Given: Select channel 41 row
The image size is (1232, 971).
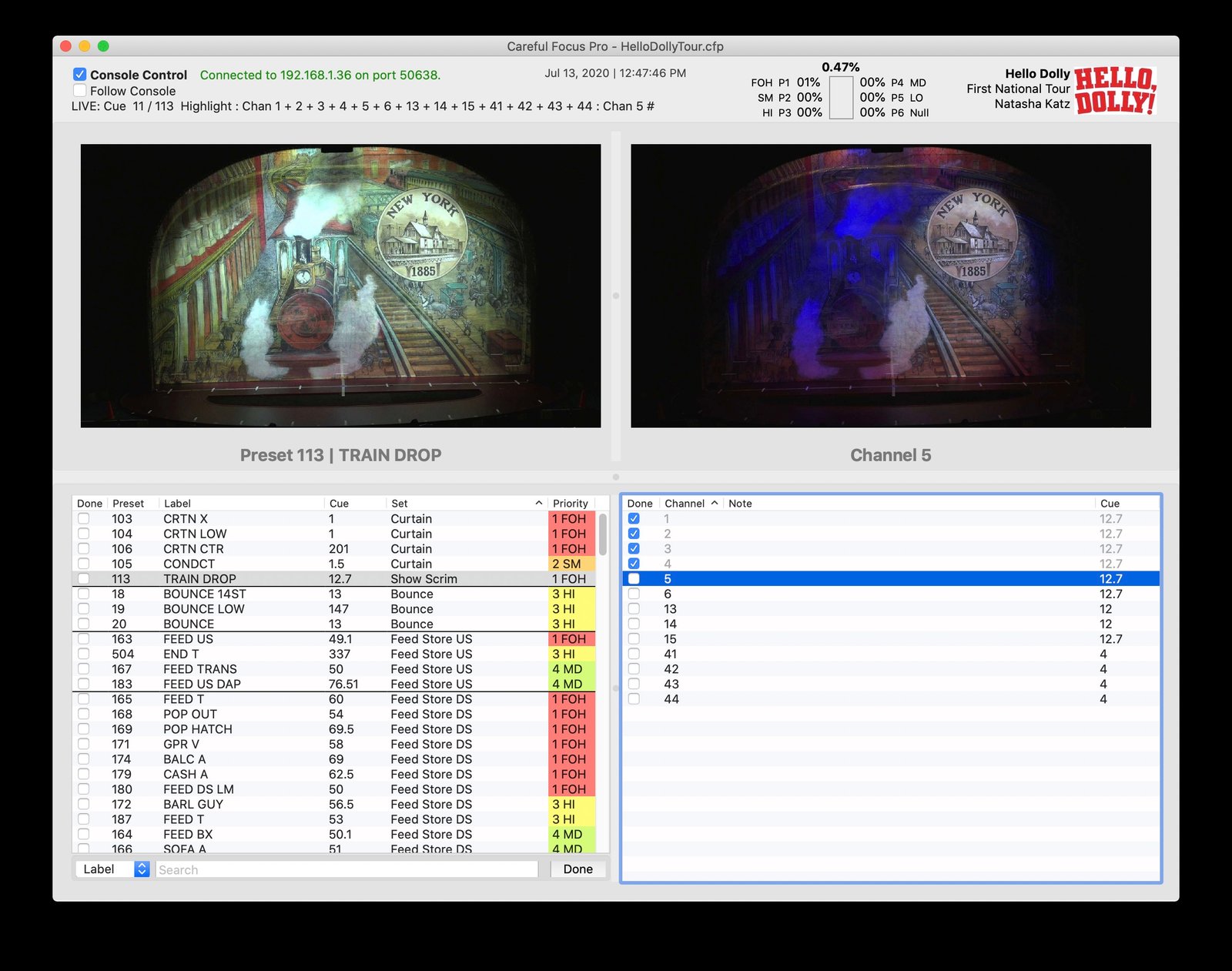Looking at the screenshot, I should click(891, 654).
